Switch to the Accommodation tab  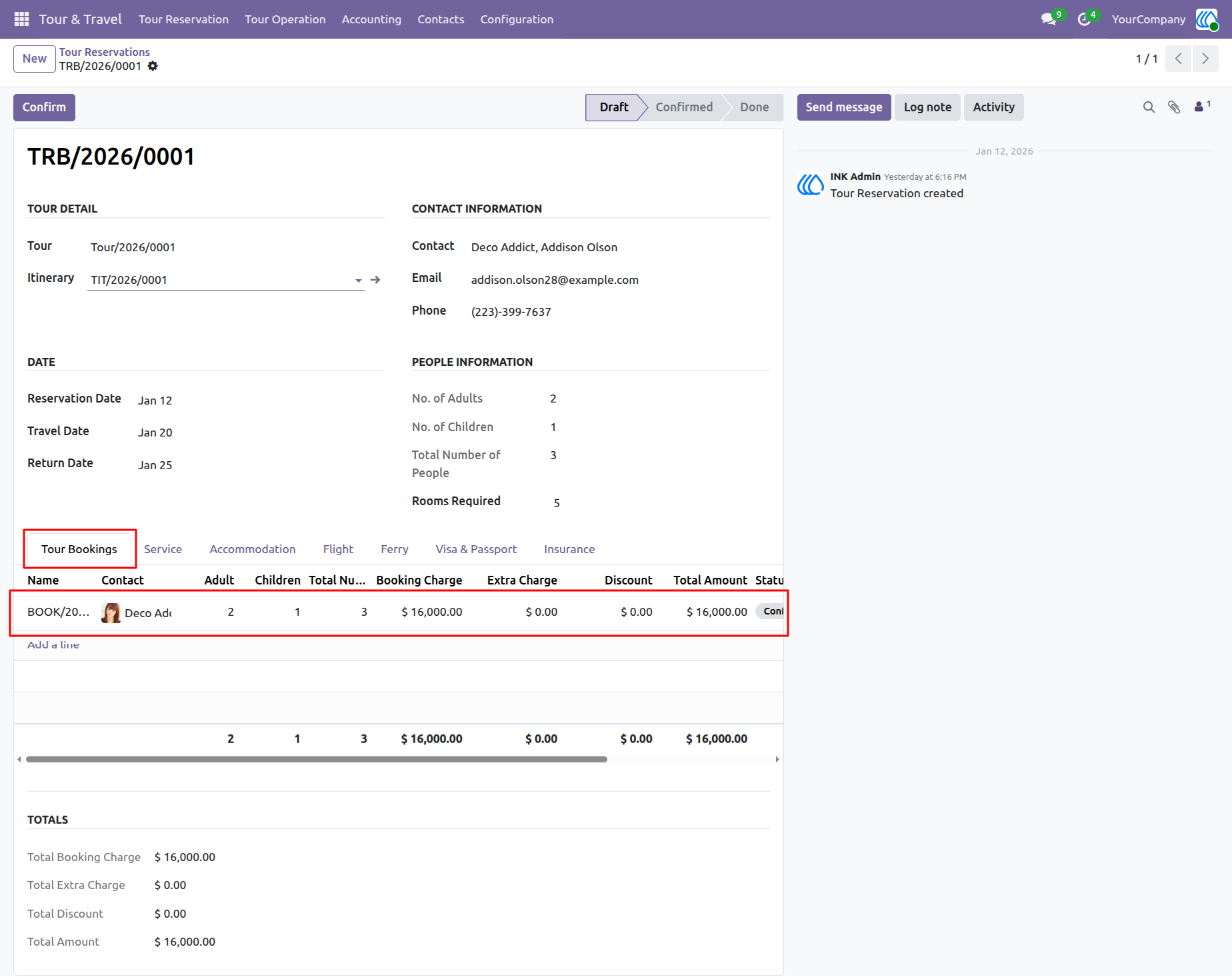click(x=253, y=549)
